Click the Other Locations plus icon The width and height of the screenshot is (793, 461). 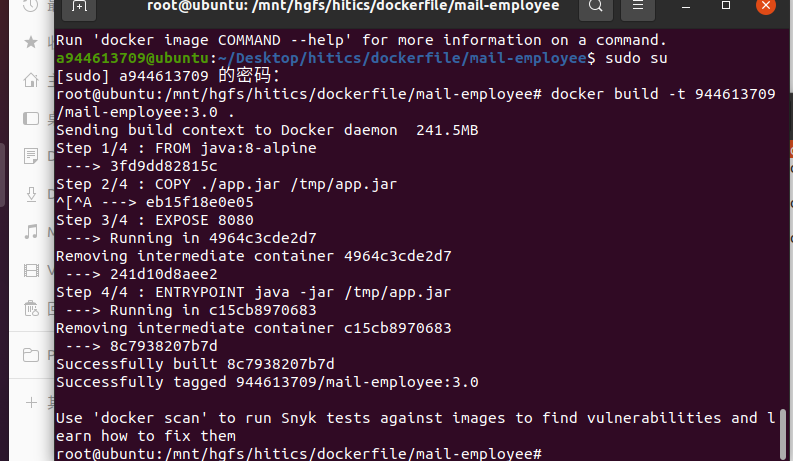pos(30,402)
